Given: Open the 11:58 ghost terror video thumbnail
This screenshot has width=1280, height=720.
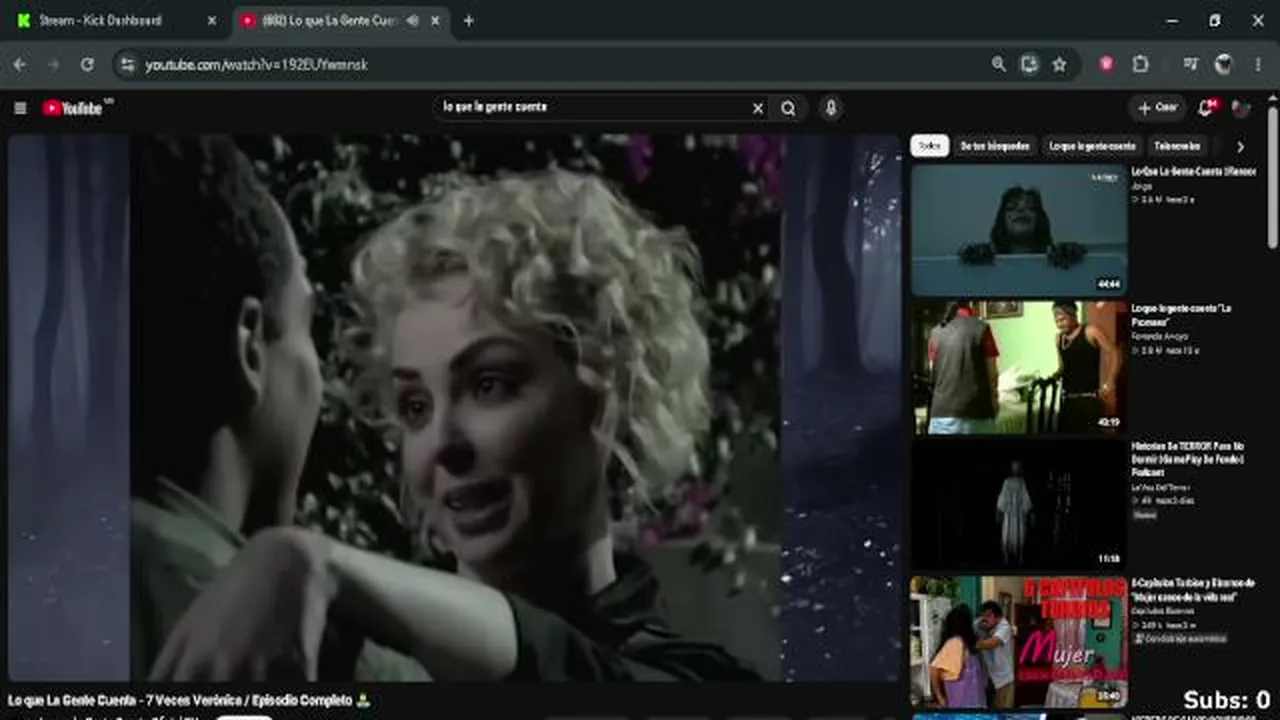Looking at the screenshot, I should [1019, 503].
